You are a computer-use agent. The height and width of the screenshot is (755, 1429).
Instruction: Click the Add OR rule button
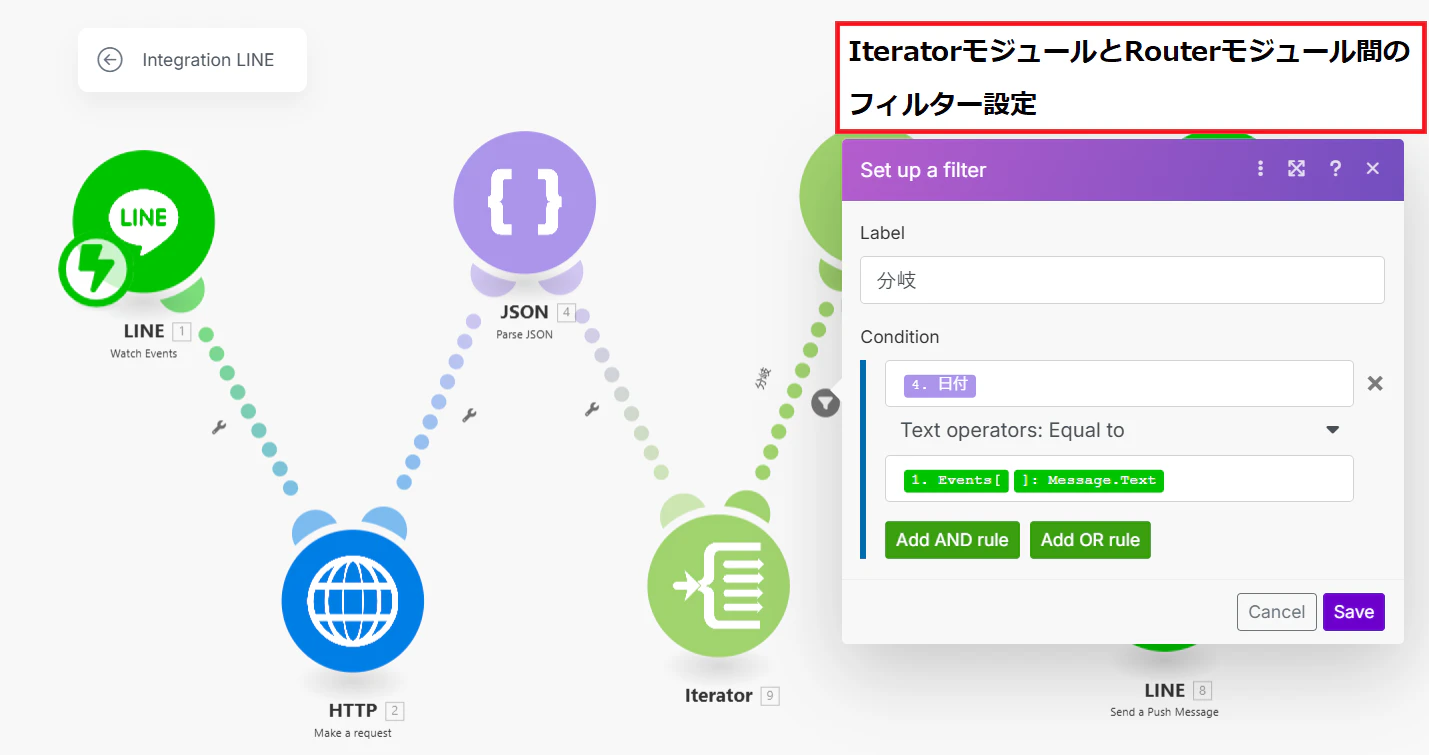1090,540
